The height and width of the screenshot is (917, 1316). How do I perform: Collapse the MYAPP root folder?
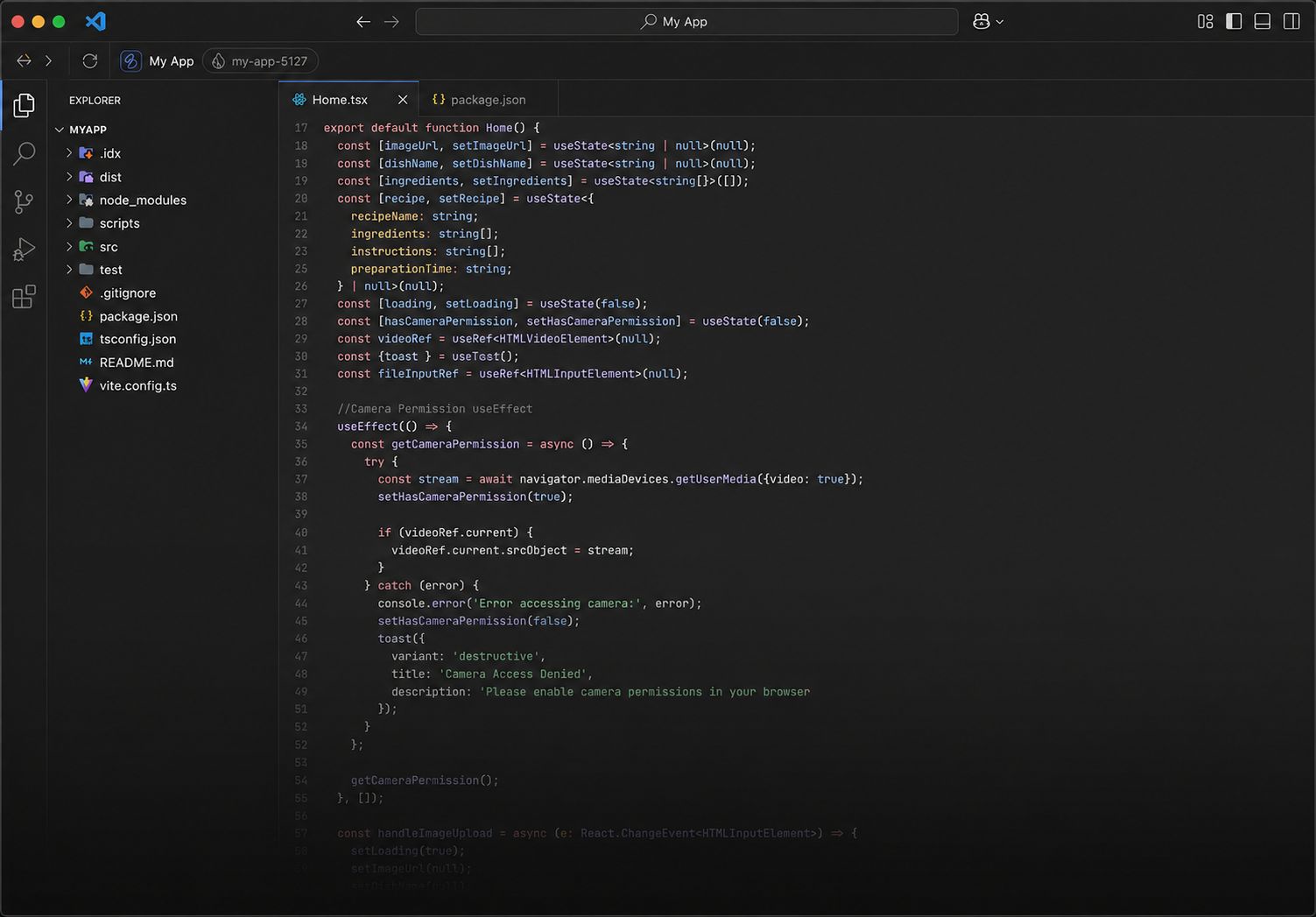tap(60, 130)
